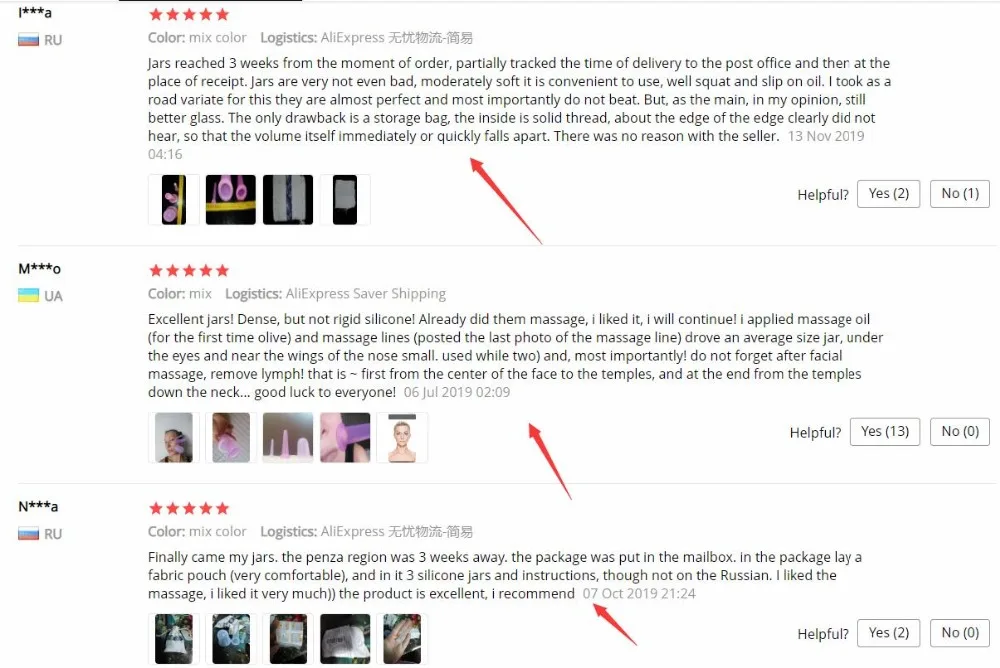Open second photo of pink jar, M***o's review
This screenshot has width=1000, height=668.
[x=230, y=438]
